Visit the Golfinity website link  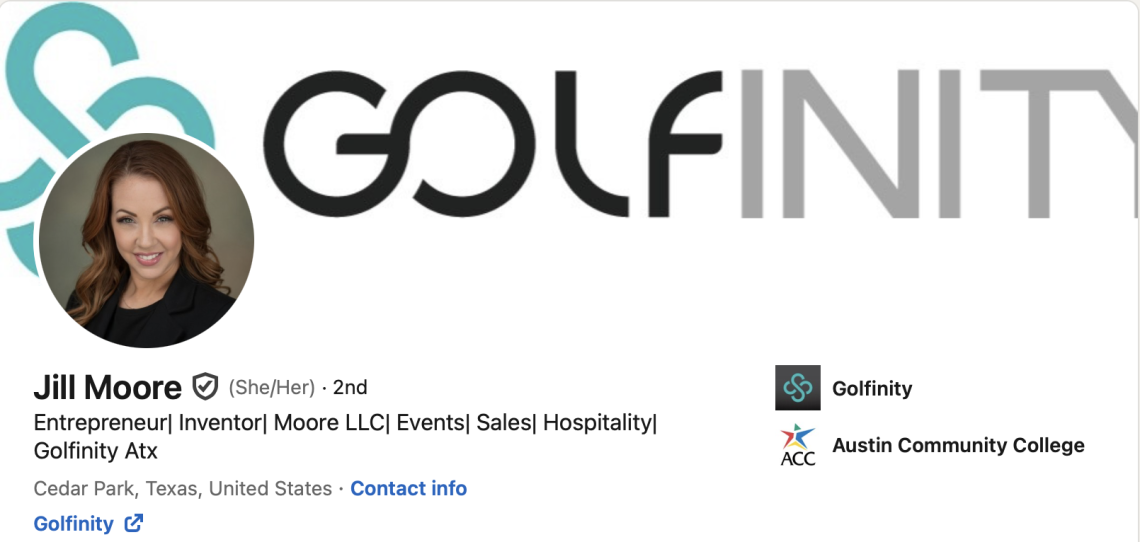coord(74,524)
